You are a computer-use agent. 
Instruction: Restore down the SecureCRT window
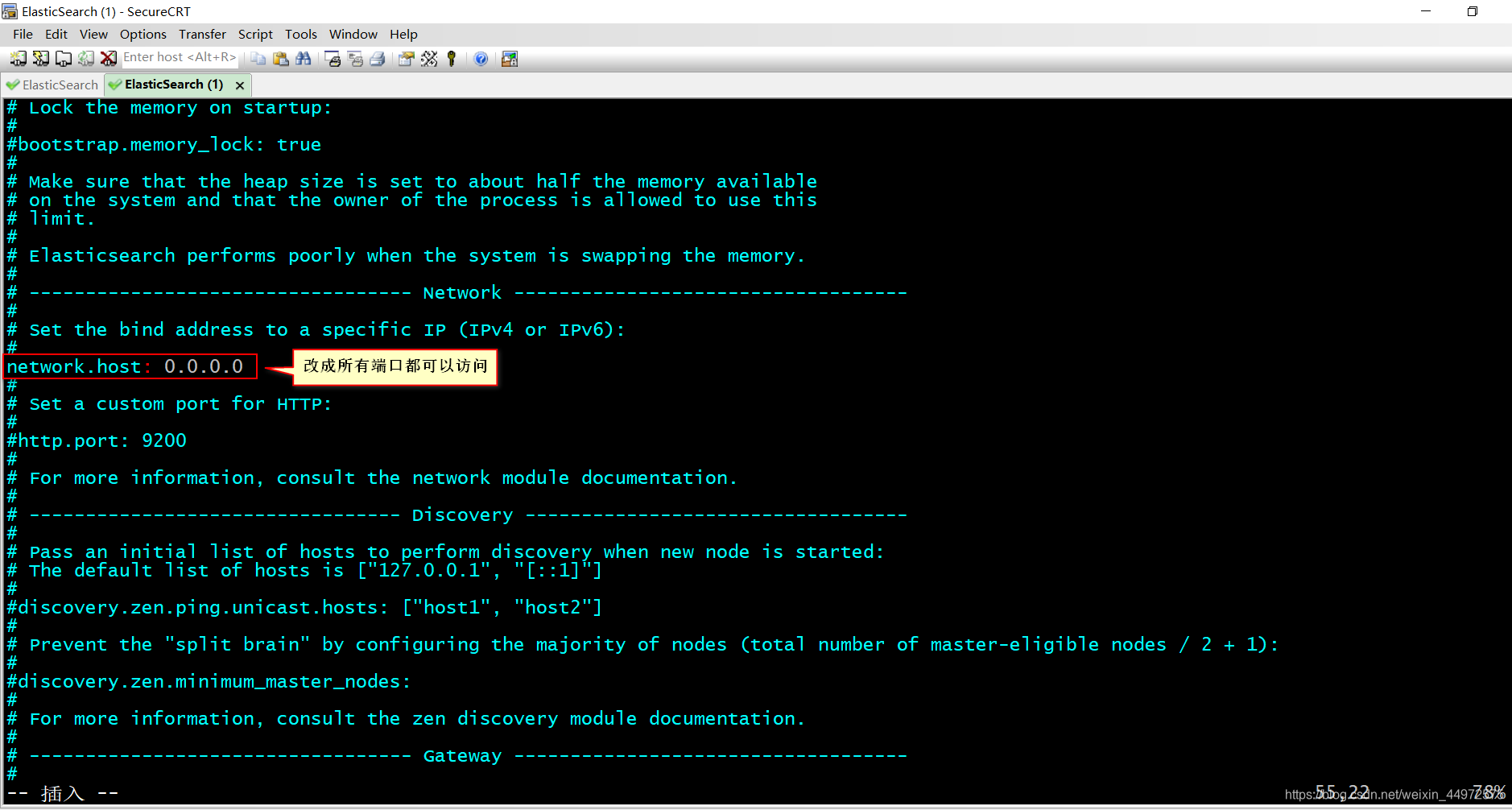[x=1472, y=11]
